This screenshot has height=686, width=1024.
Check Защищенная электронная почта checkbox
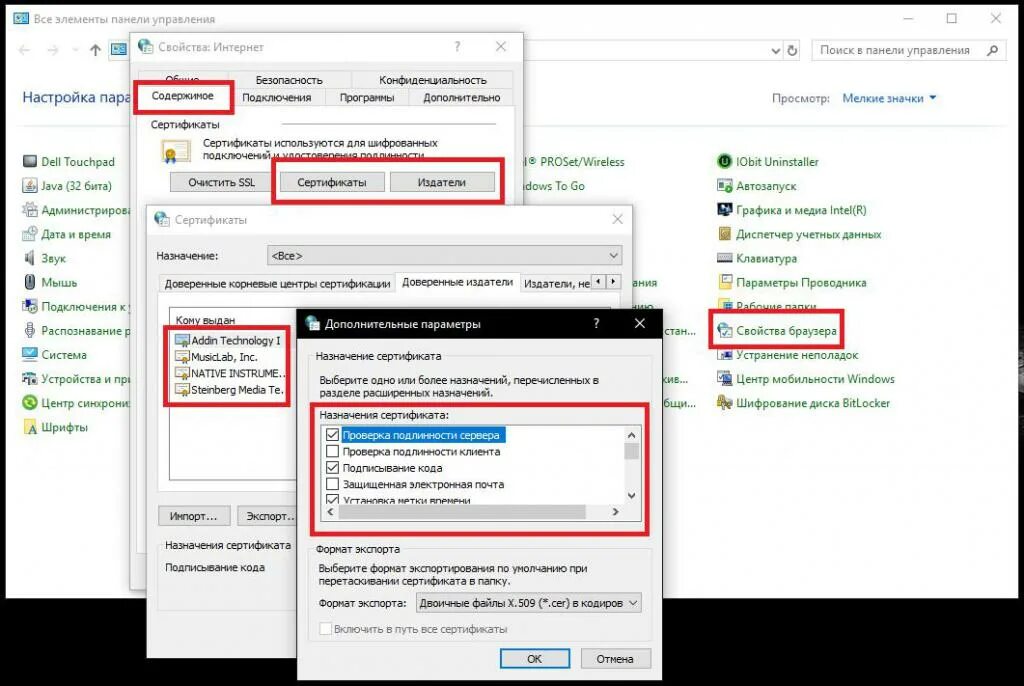click(332, 484)
